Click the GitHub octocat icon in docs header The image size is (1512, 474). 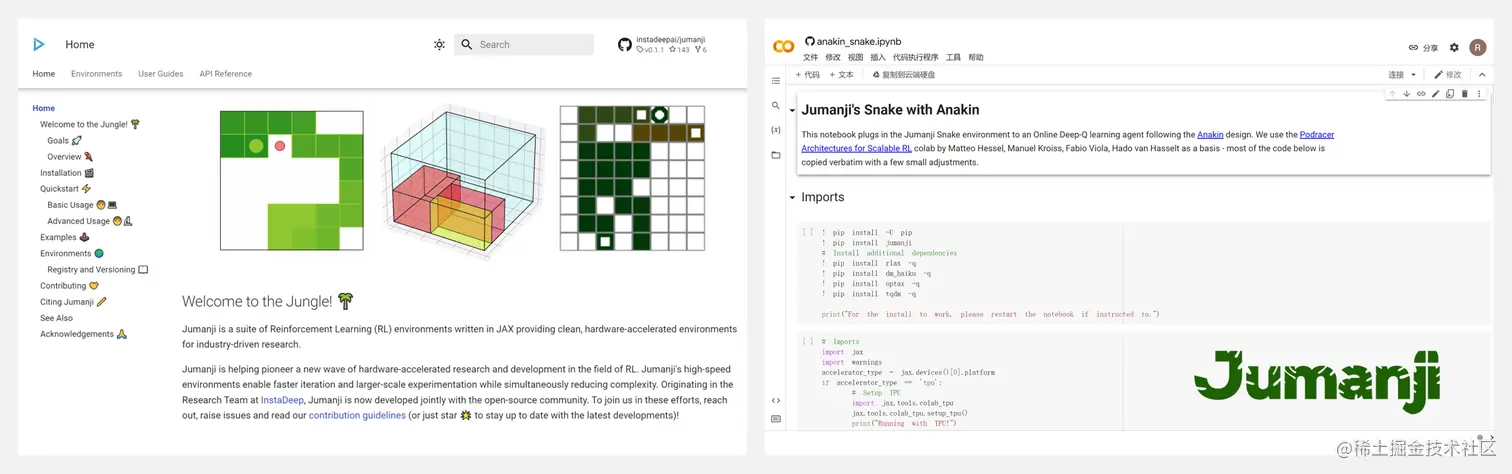(x=625, y=45)
